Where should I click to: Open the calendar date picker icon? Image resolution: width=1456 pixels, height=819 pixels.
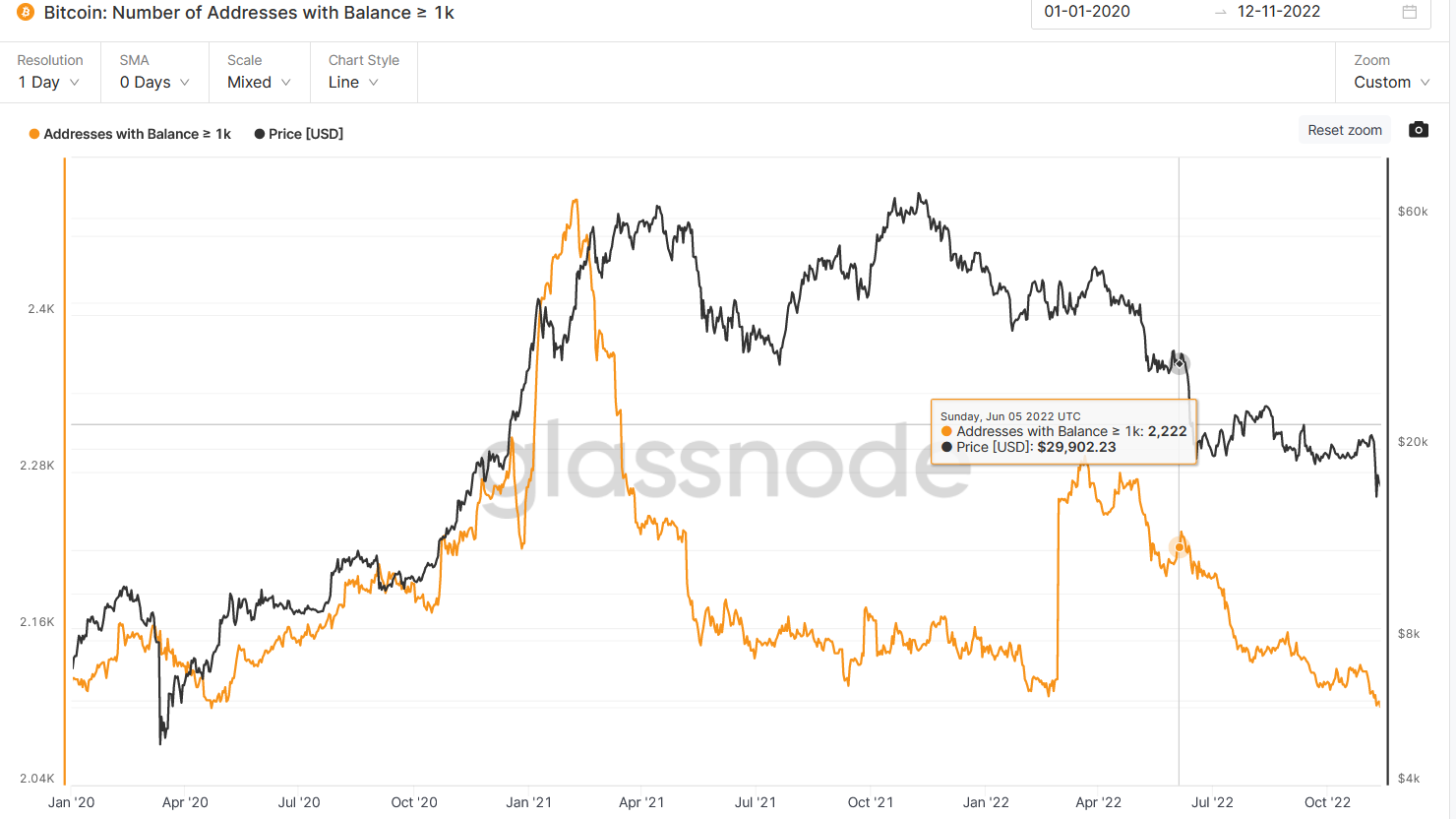pyautogui.click(x=1410, y=12)
